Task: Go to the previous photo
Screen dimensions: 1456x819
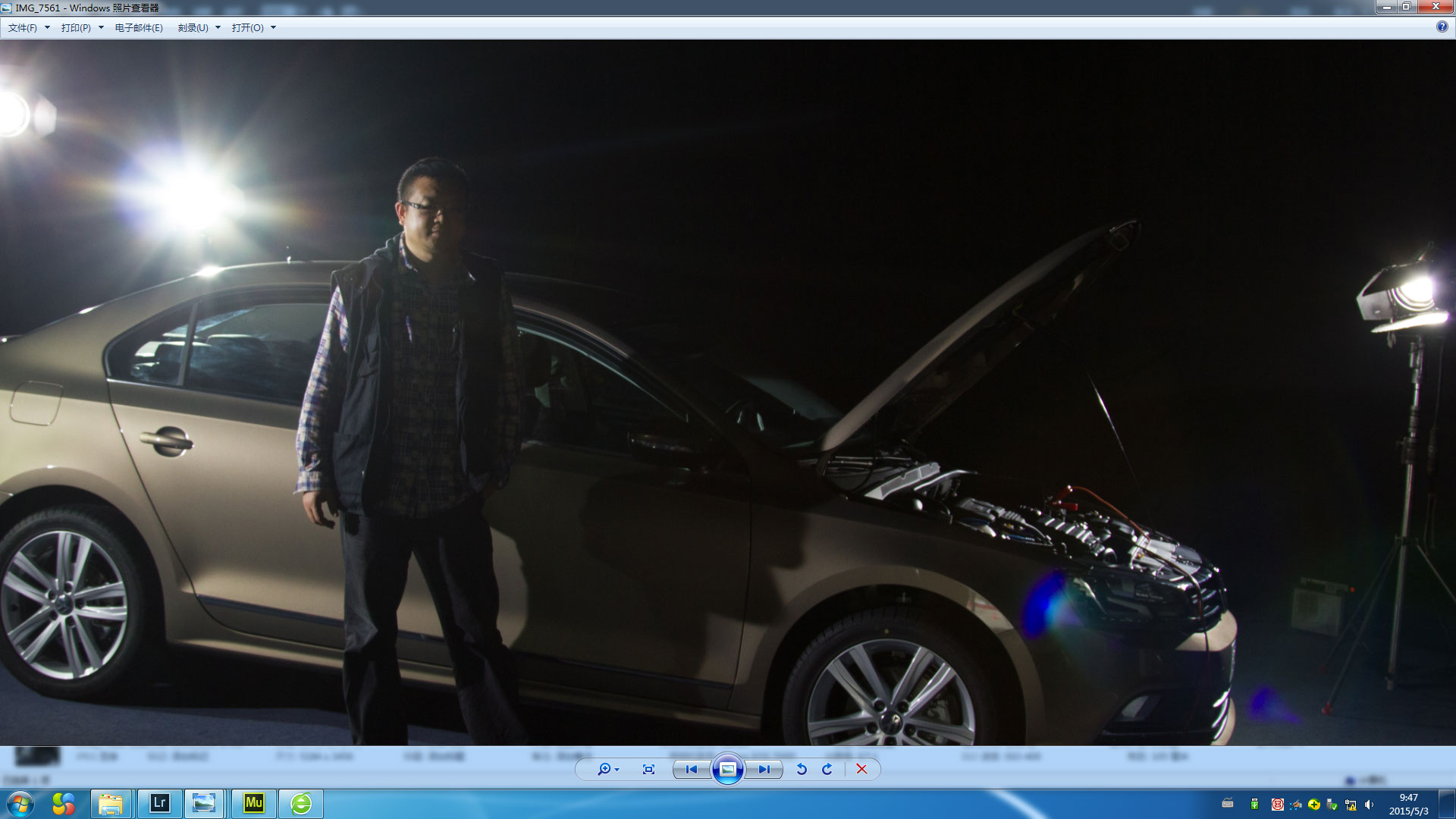Action: point(691,769)
